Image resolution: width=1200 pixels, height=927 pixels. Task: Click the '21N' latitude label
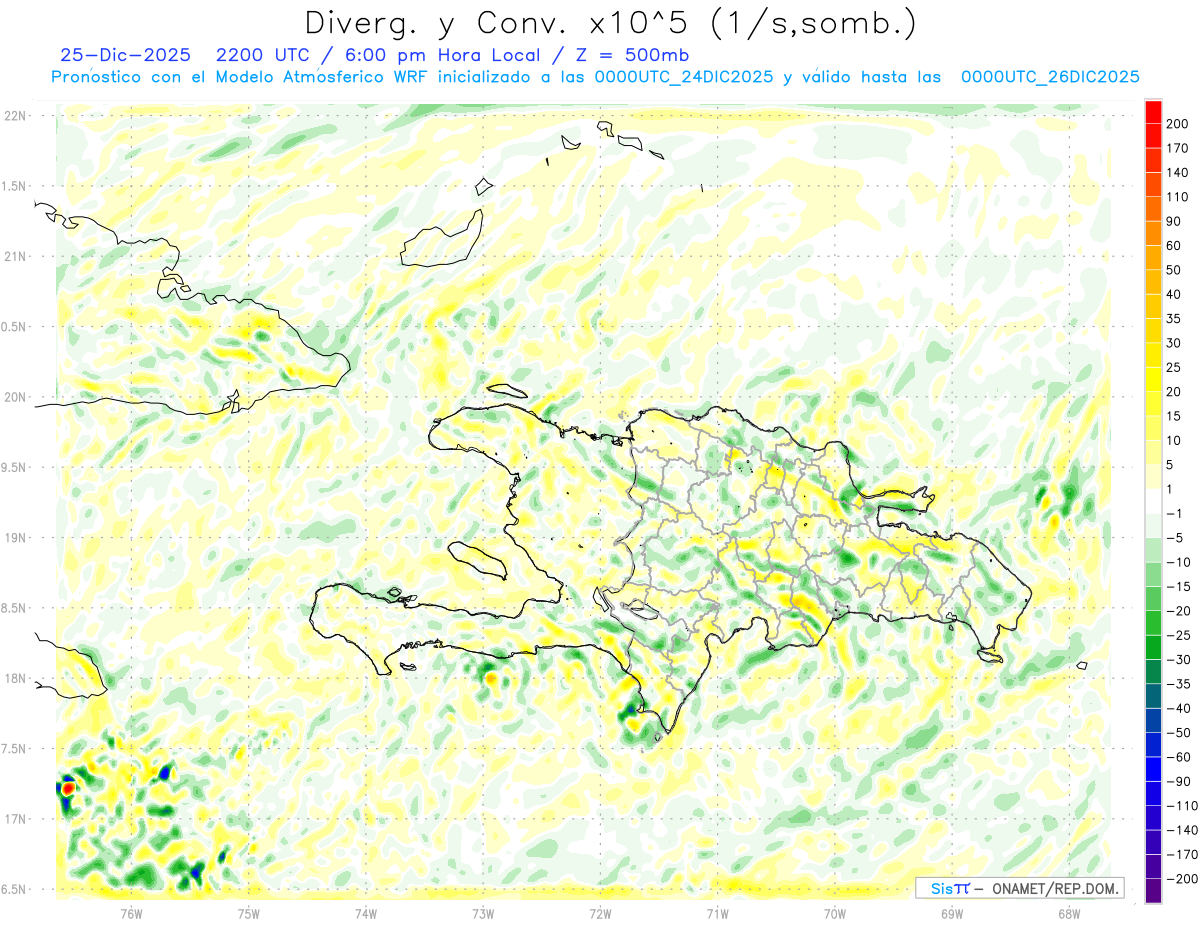pos(14,257)
